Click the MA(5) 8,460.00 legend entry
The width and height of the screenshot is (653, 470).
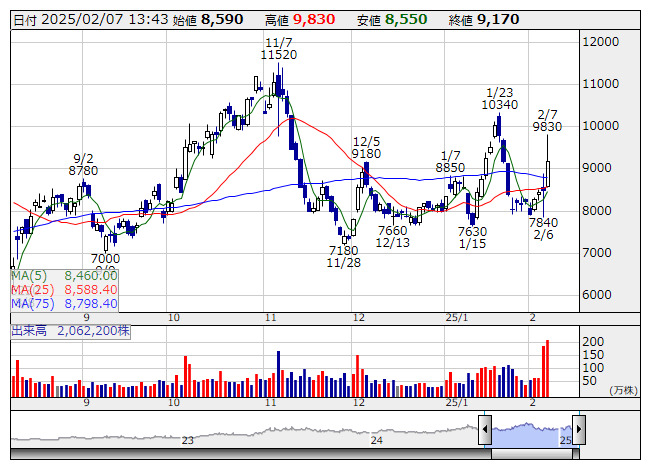(64, 276)
